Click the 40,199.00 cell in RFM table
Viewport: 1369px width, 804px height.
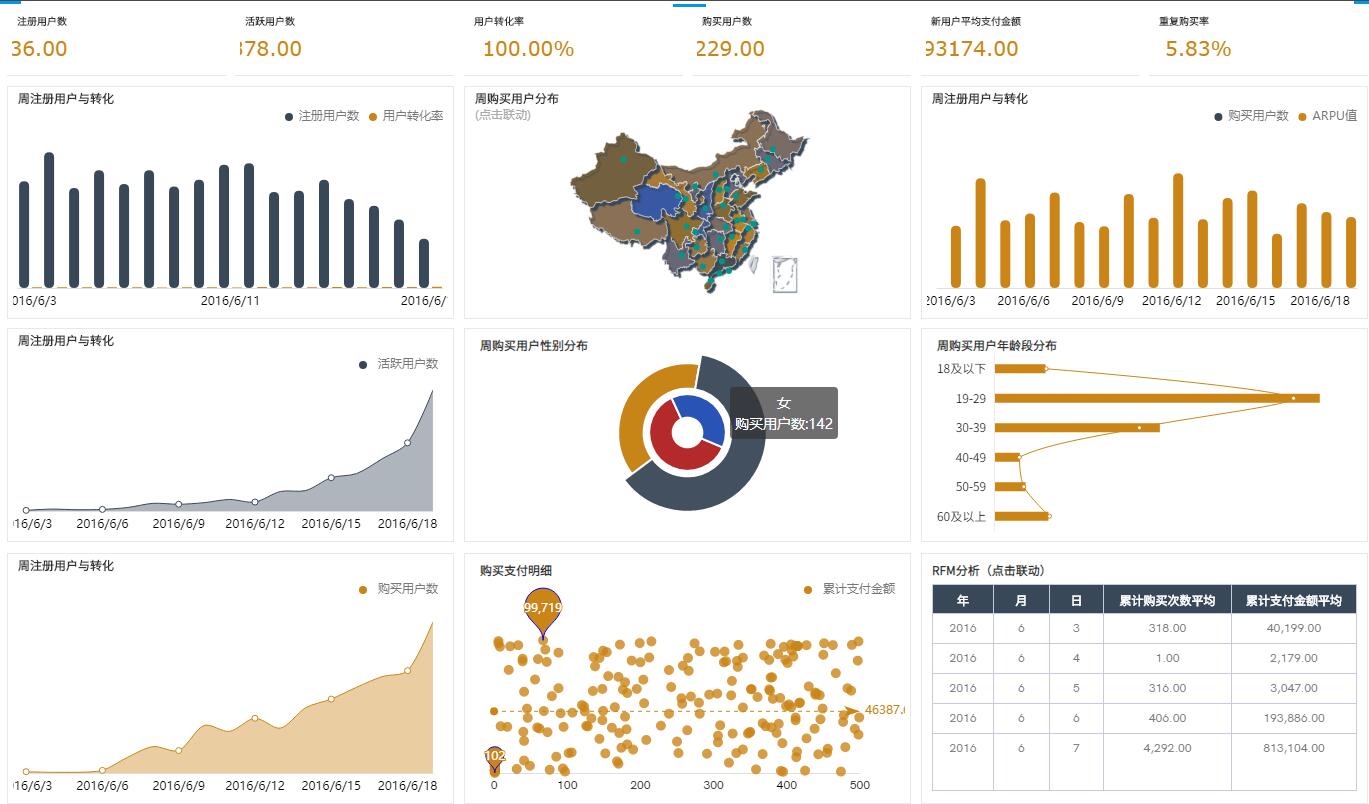(x=1293, y=628)
